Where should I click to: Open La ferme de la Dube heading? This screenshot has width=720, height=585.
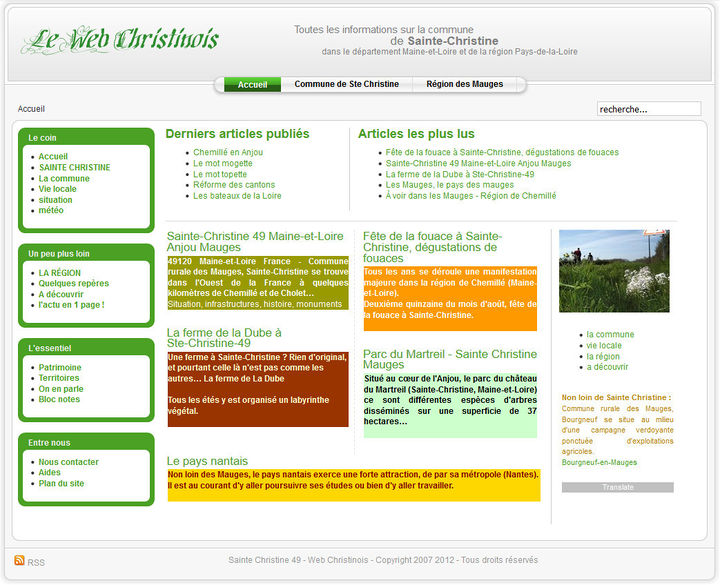pyautogui.click(x=224, y=338)
